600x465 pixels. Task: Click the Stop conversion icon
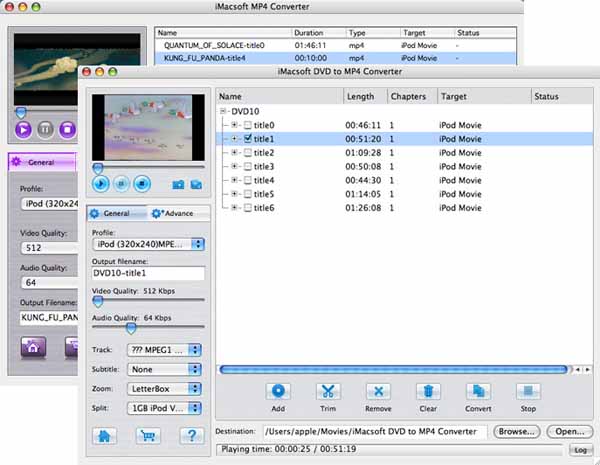(x=528, y=392)
